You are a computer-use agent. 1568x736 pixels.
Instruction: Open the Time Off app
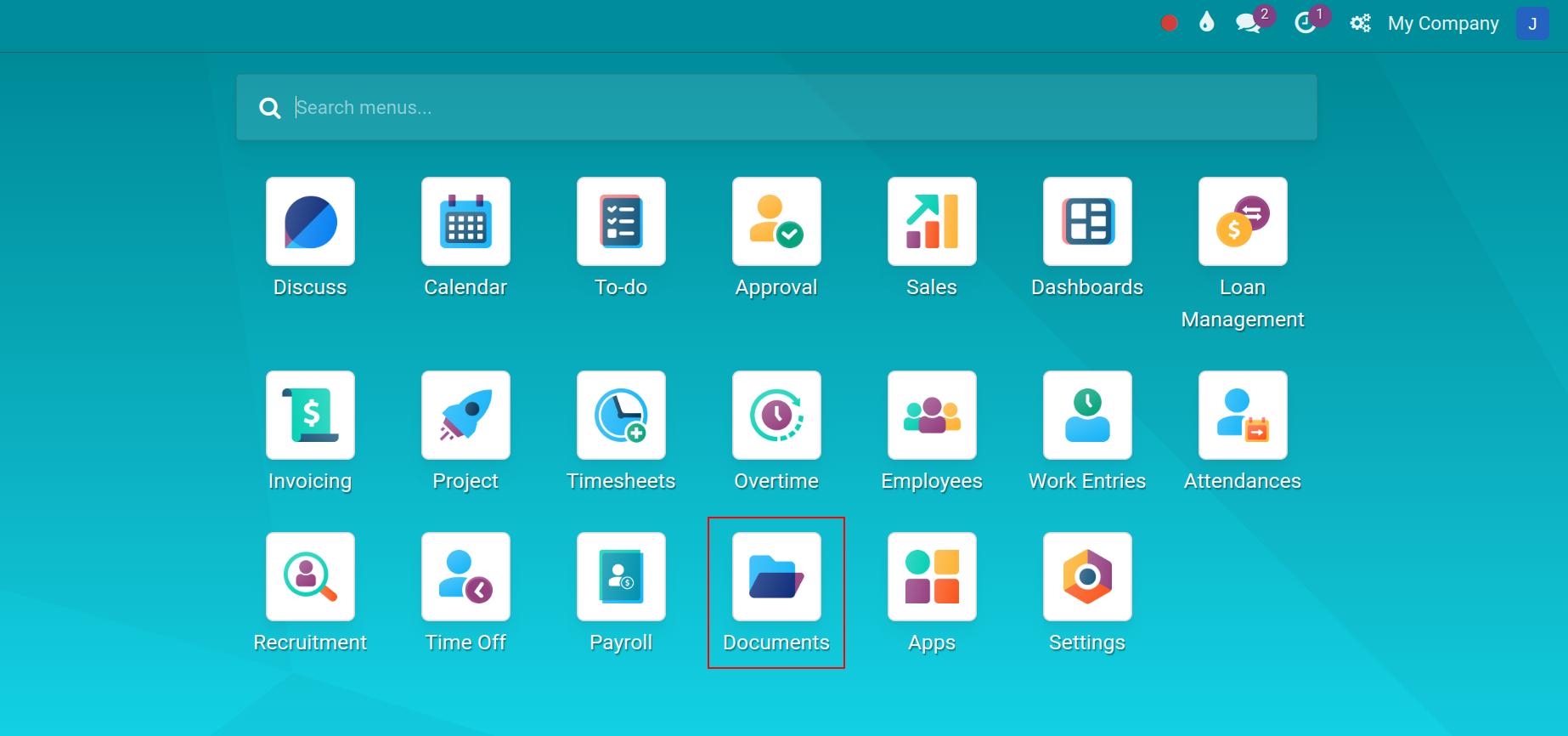(x=465, y=577)
